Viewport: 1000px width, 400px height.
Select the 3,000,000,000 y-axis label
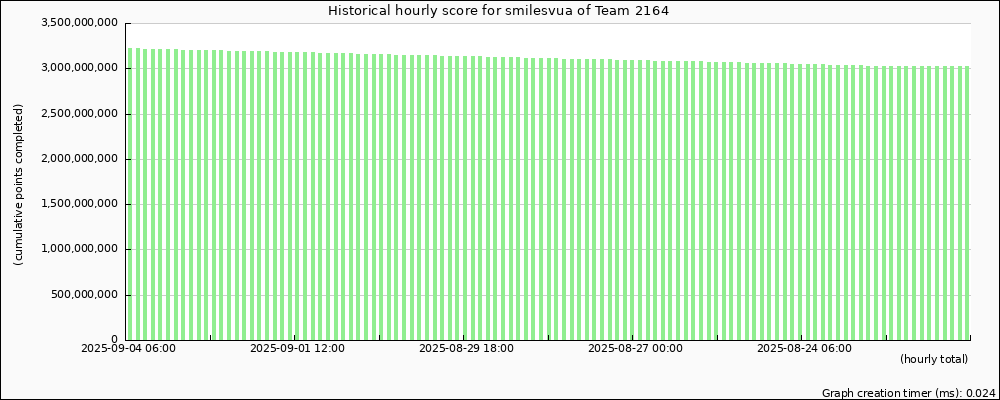coord(80,69)
